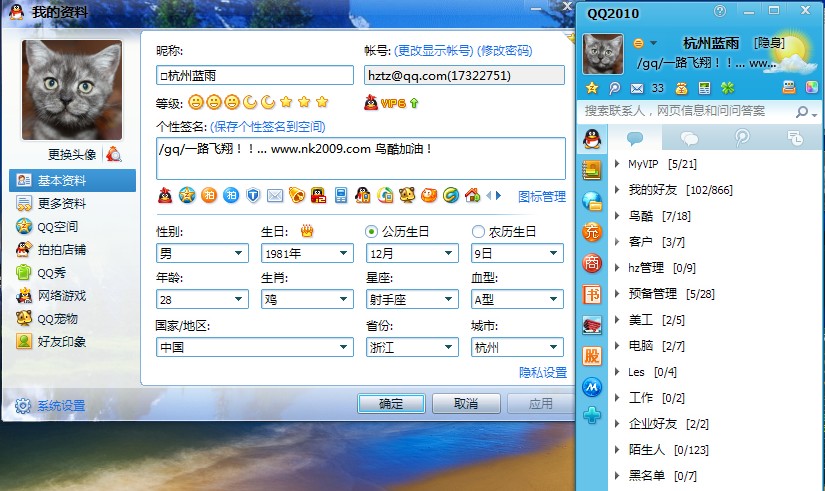Open the 星座 dropdown showing 射手座
The image size is (825, 491).
(412, 299)
